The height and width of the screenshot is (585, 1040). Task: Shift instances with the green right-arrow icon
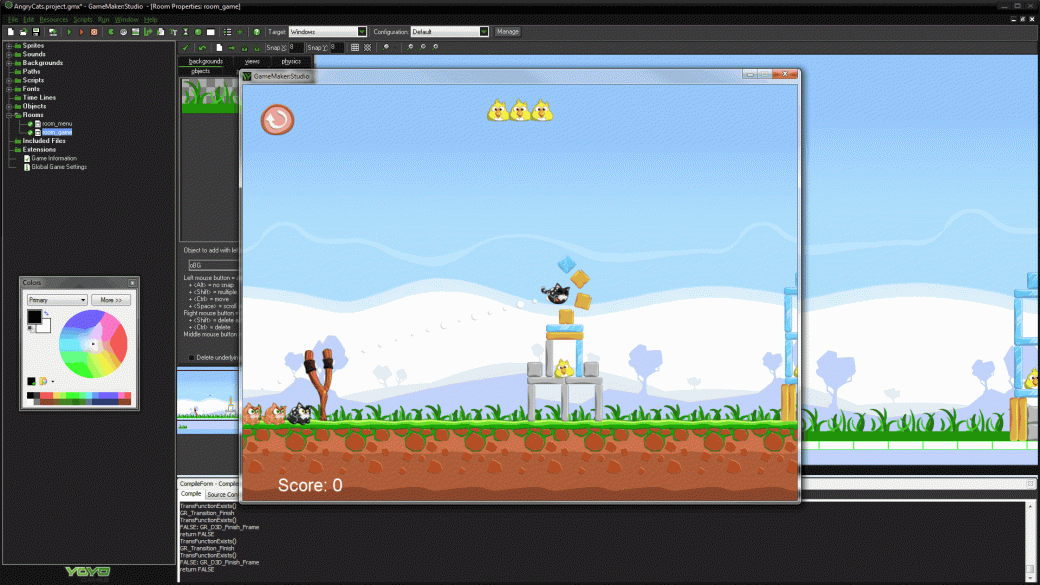point(231,48)
